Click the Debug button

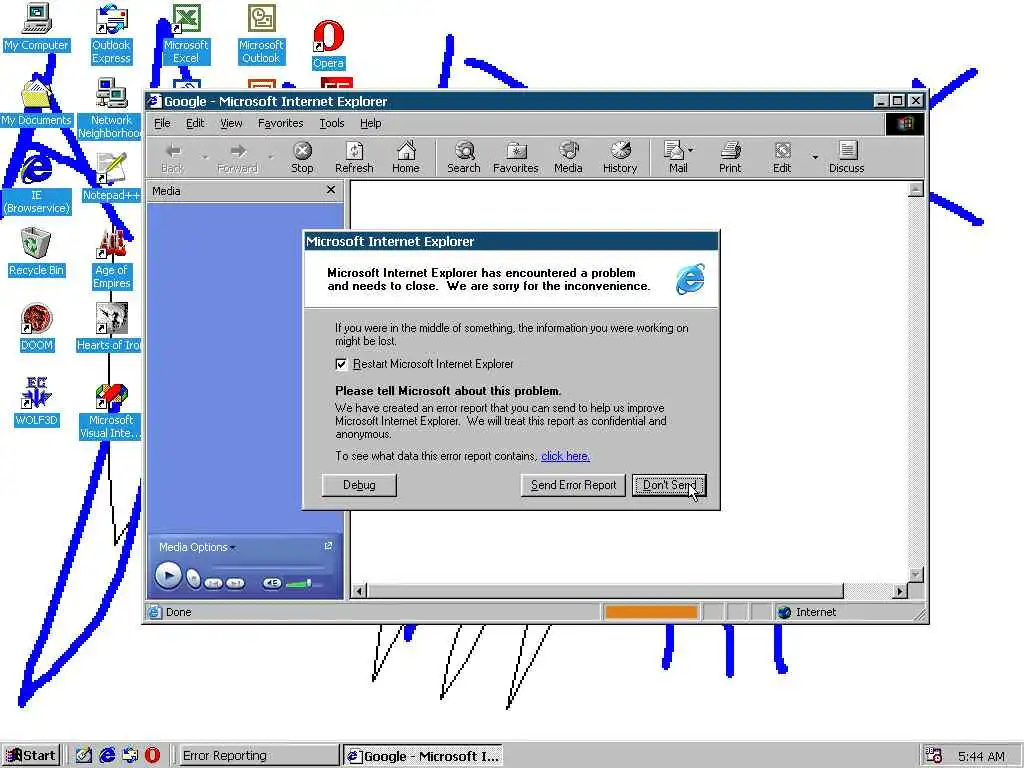click(359, 485)
